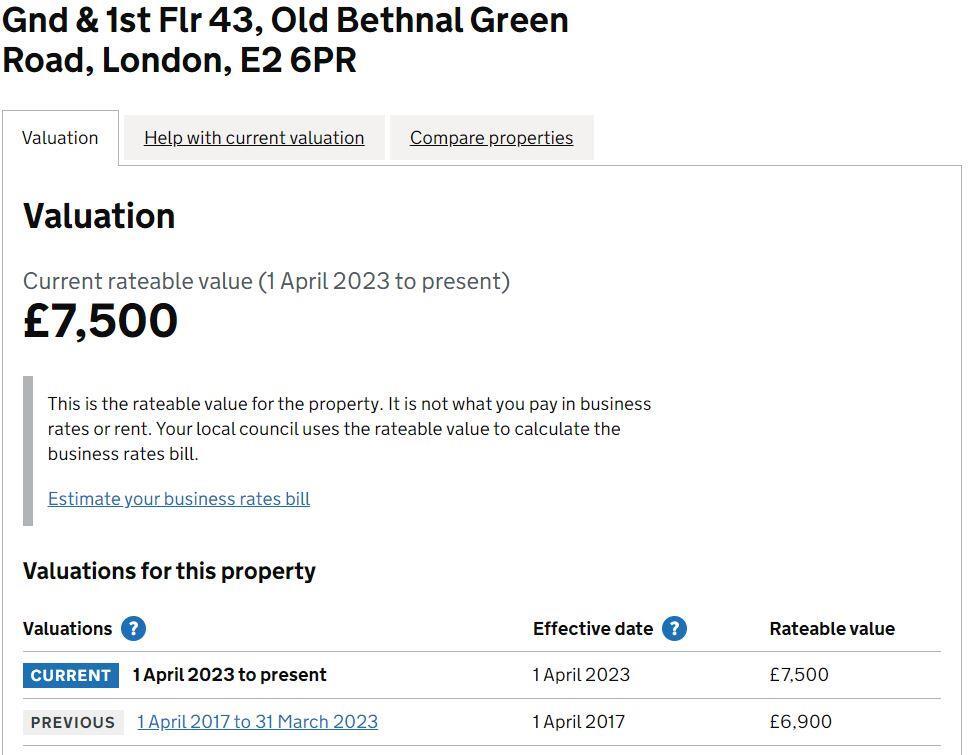Select the £6,900 previous rateable value
Image resolution: width=971 pixels, height=755 pixels.
(x=799, y=721)
